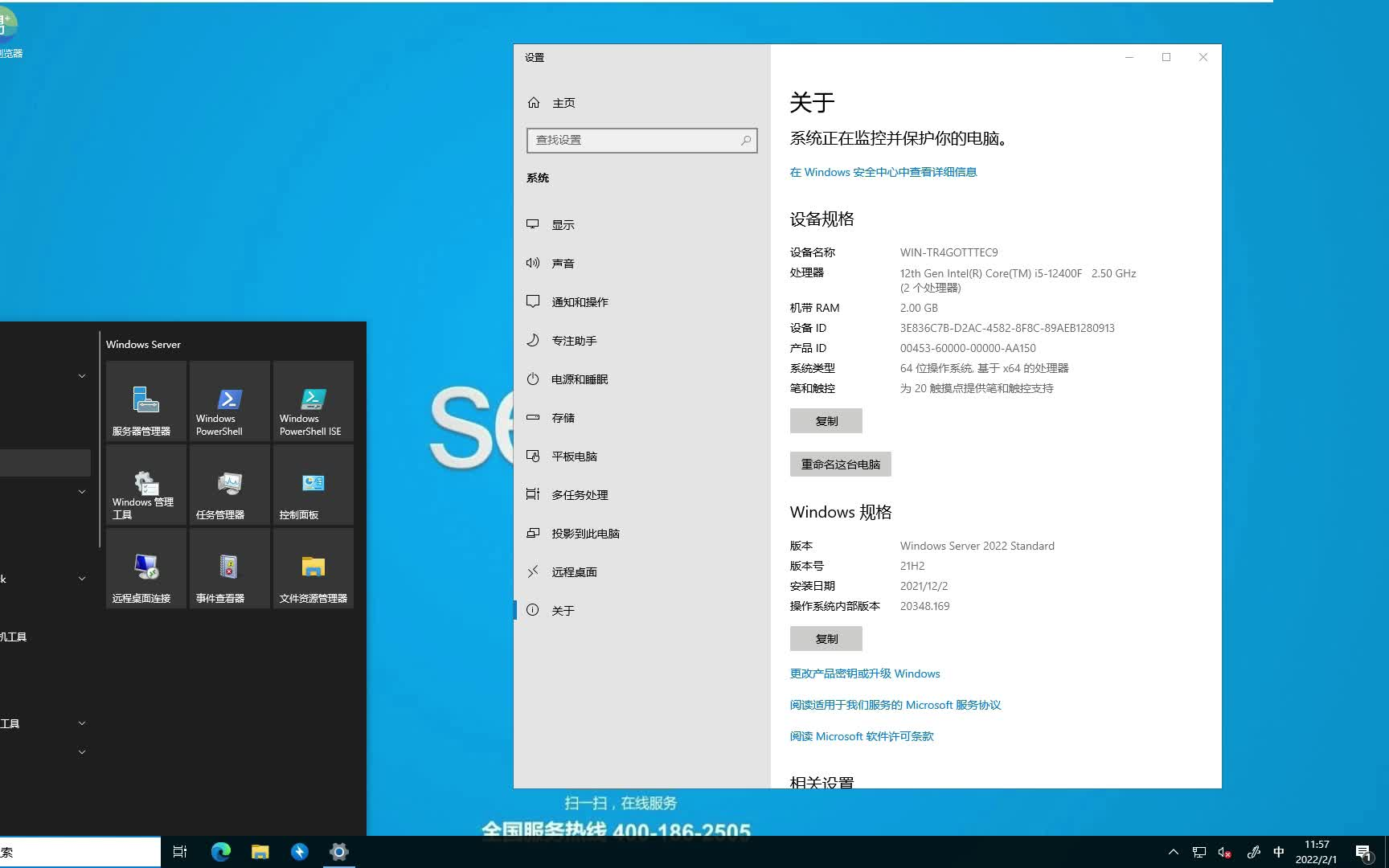Click the muted volume tray icon
1389x868 pixels.
(1225, 852)
